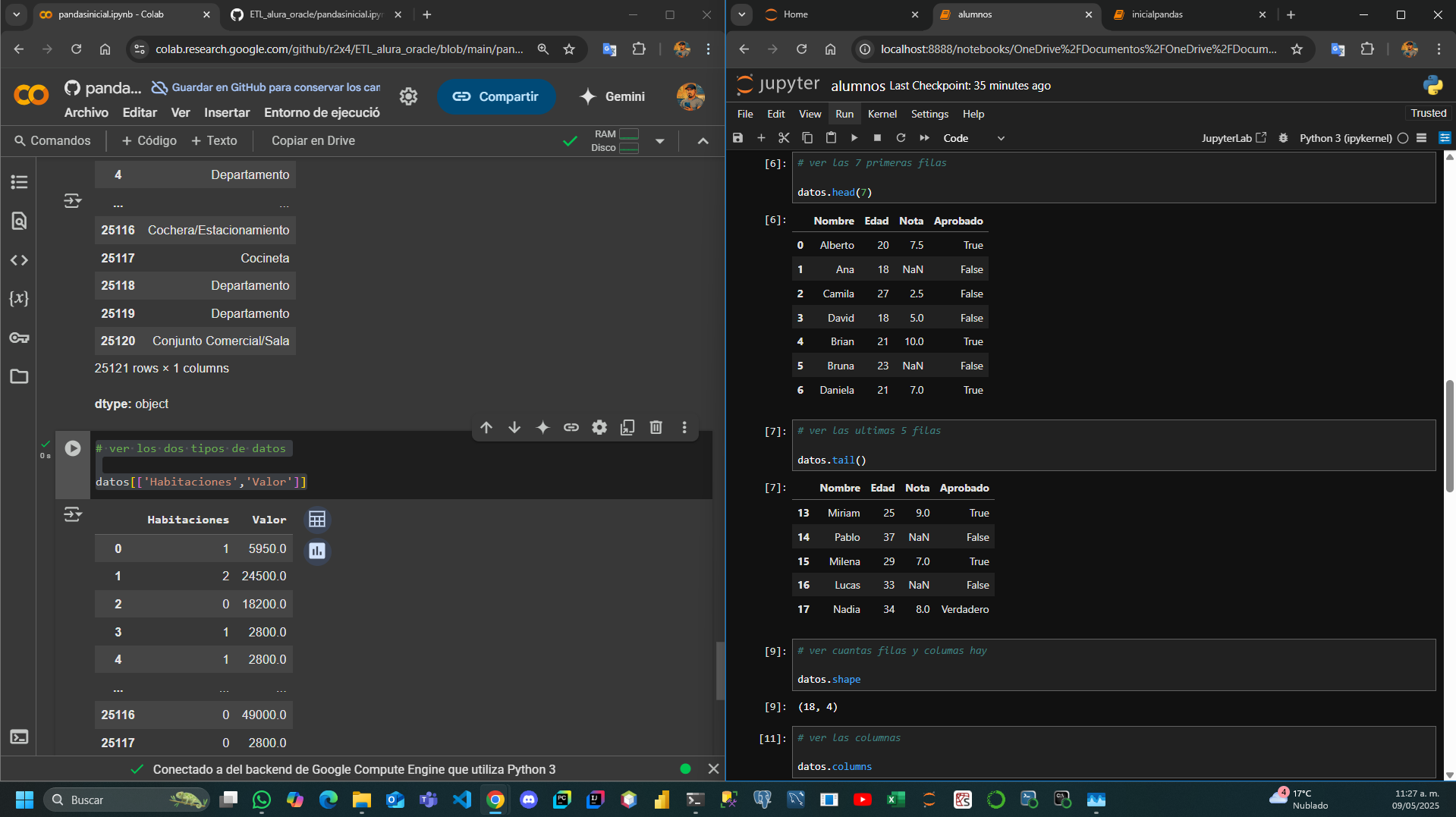Run the Habitaciones and Valor code cell
The height and width of the screenshot is (817, 1456).
click(73, 448)
